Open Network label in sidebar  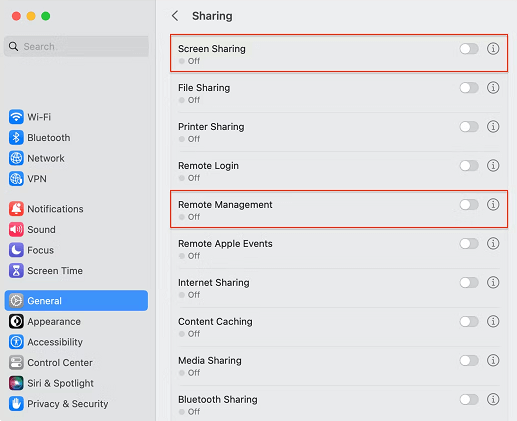(46, 158)
